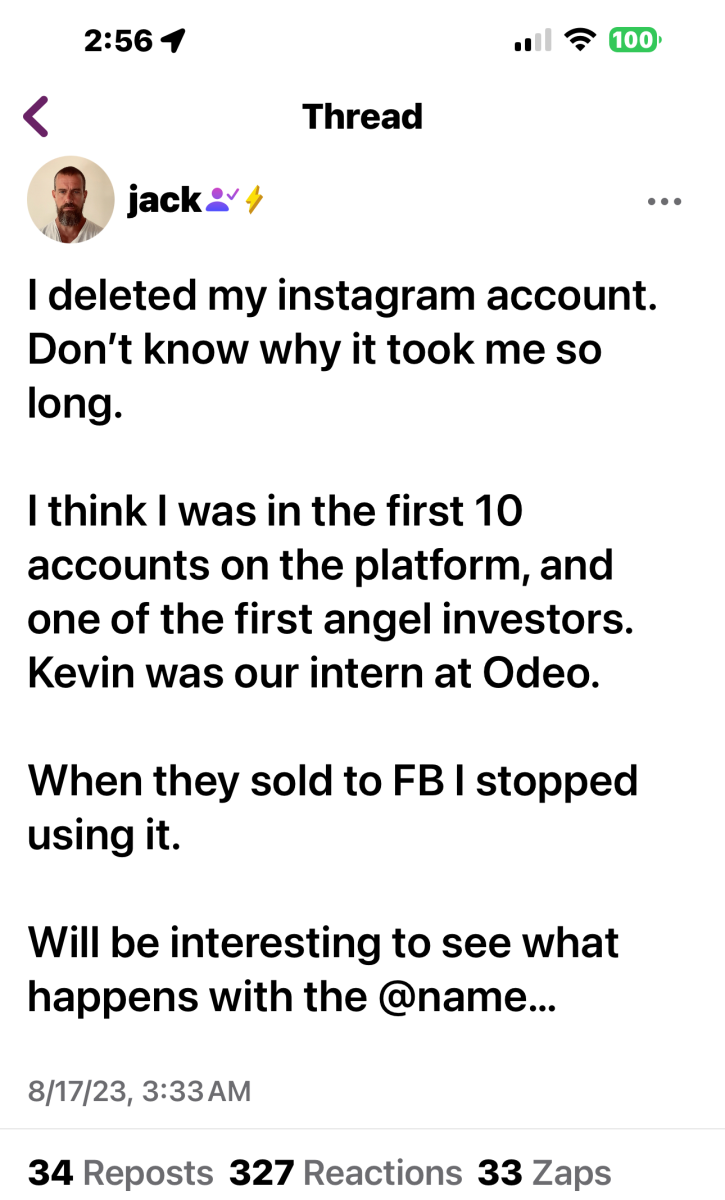View the 34 Reposts list
The height and width of the screenshot is (1200, 725).
120,1172
